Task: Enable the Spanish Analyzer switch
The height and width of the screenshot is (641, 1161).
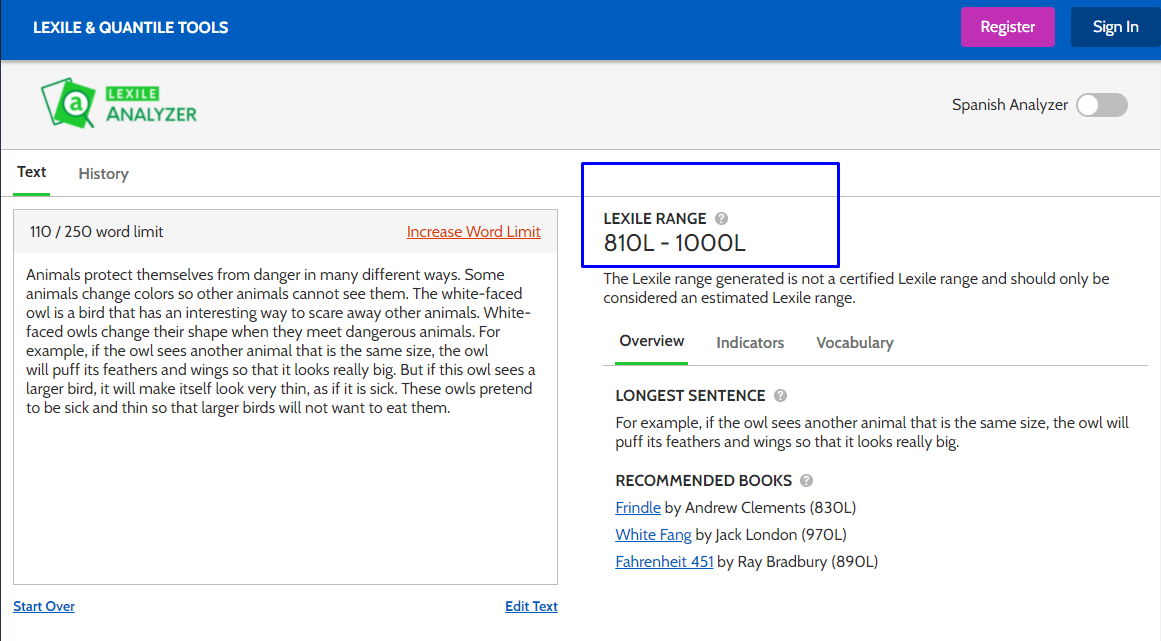Action: [1101, 105]
